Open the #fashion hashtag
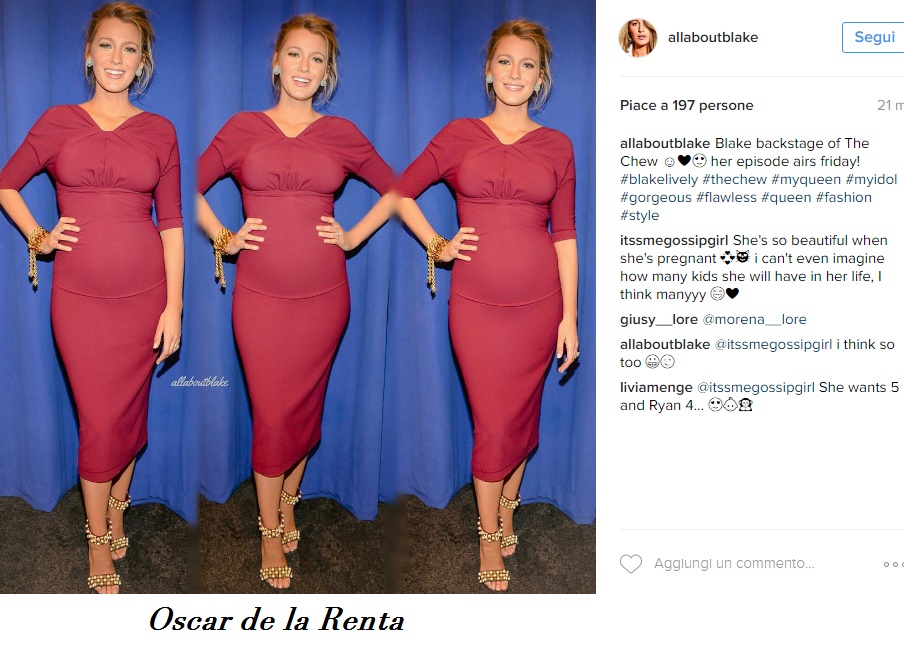The width and height of the screenshot is (904, 645). point(843,197)
